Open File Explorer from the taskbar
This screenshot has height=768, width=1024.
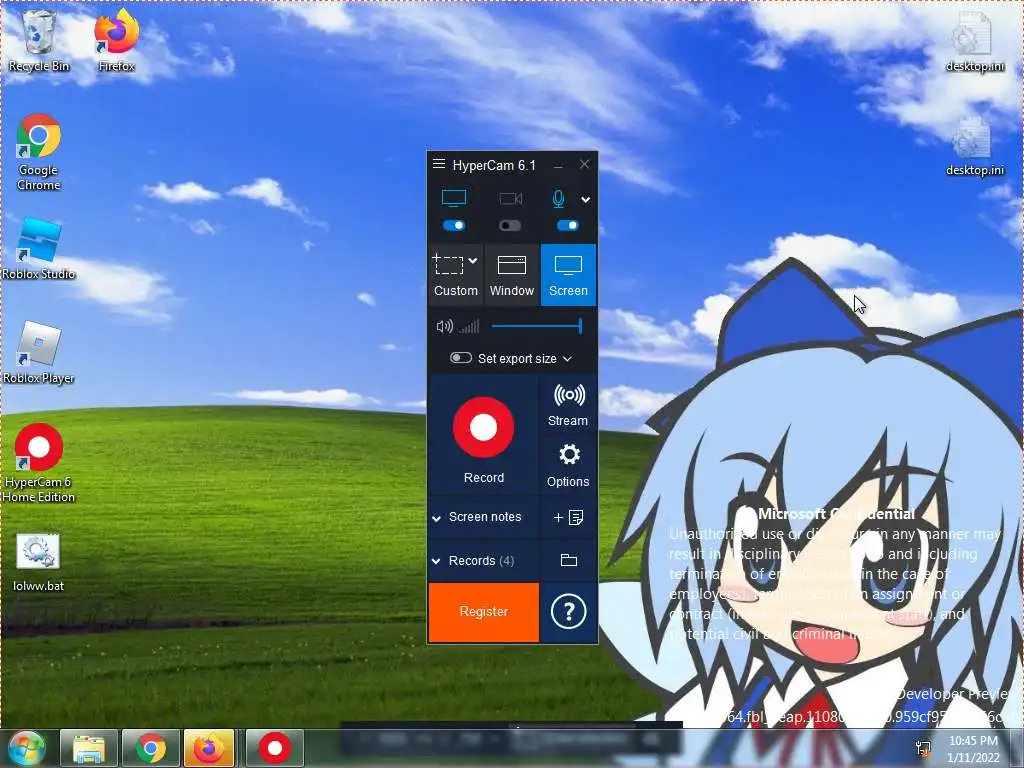click(89, 748)
